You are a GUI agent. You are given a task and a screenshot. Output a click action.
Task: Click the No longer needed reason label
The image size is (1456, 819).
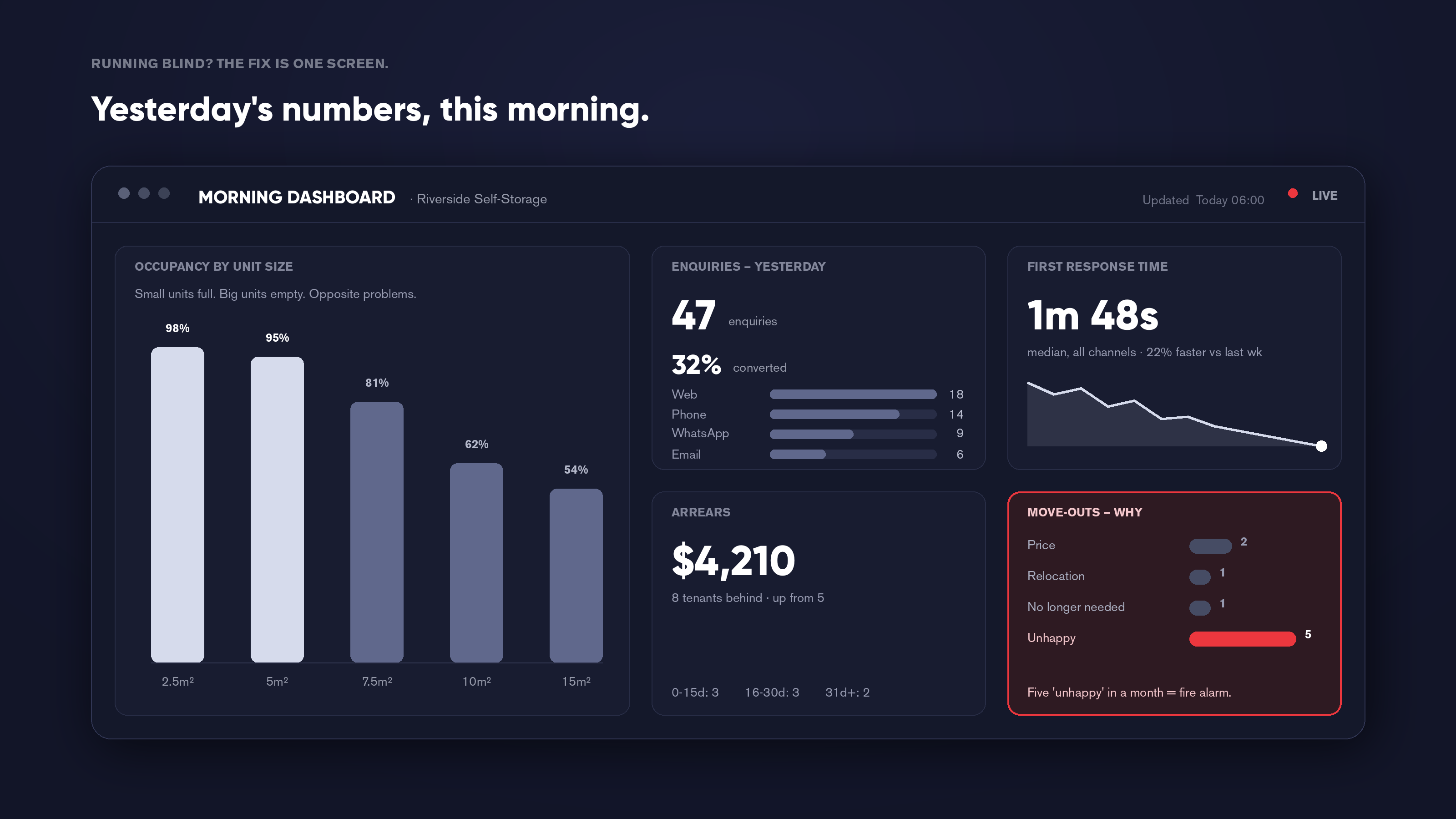tap(1076, 607)
